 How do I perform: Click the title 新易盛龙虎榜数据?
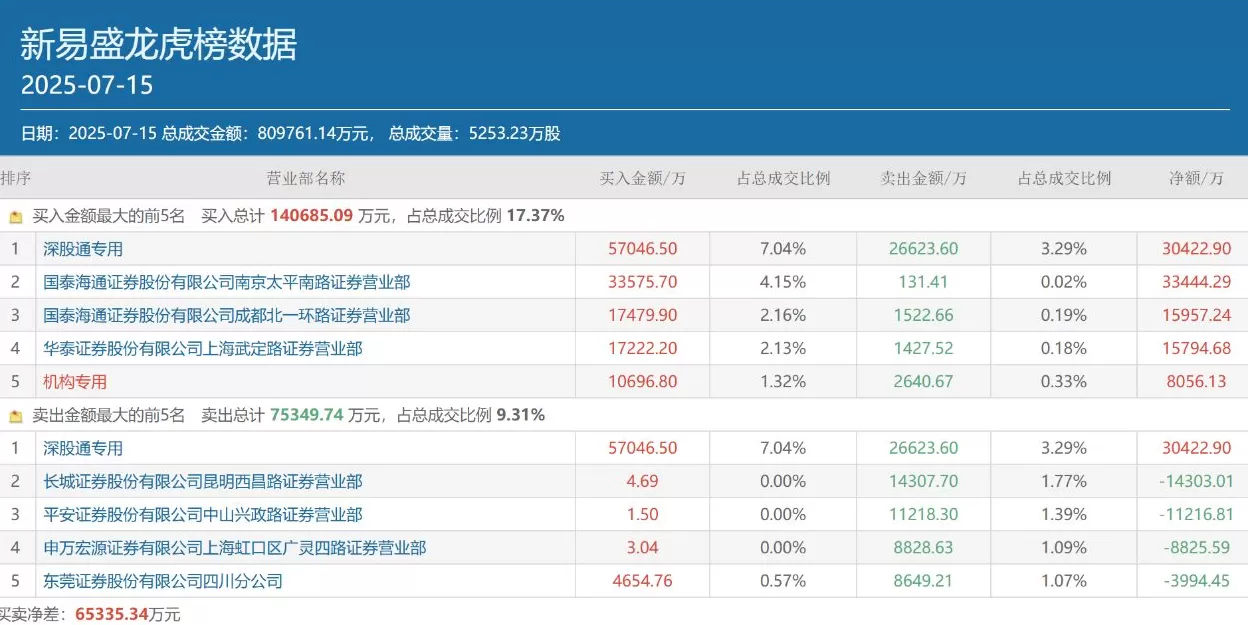pyautogui.click(x=159, y=44)
